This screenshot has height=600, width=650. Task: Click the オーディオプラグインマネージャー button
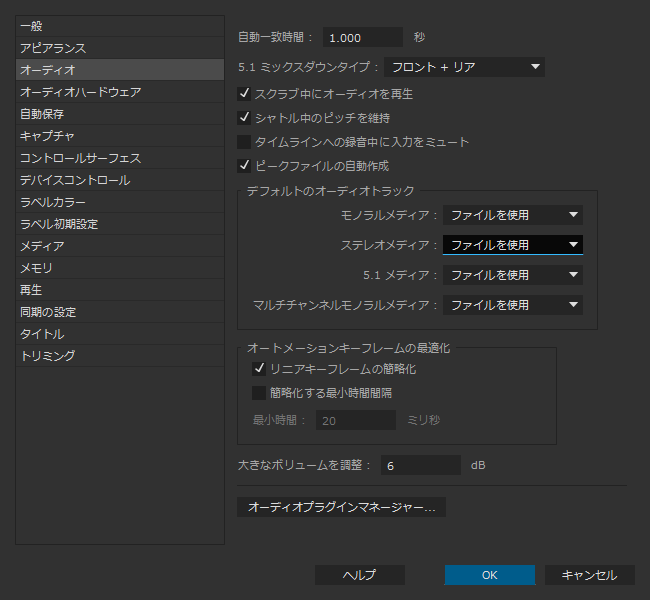(x=341, y=507)
